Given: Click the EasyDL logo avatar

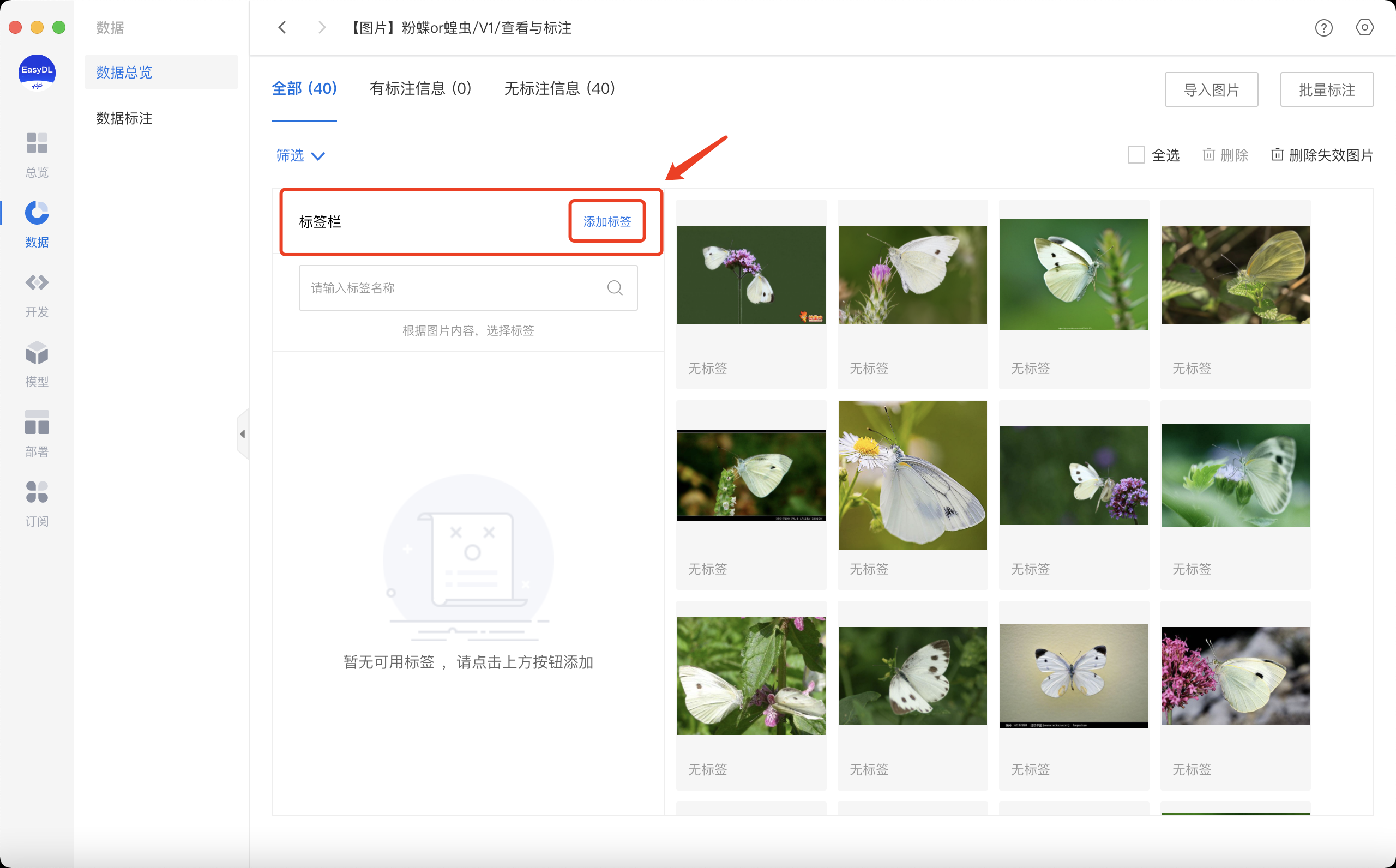Looking at the screenshot, I should coord(37,73).
